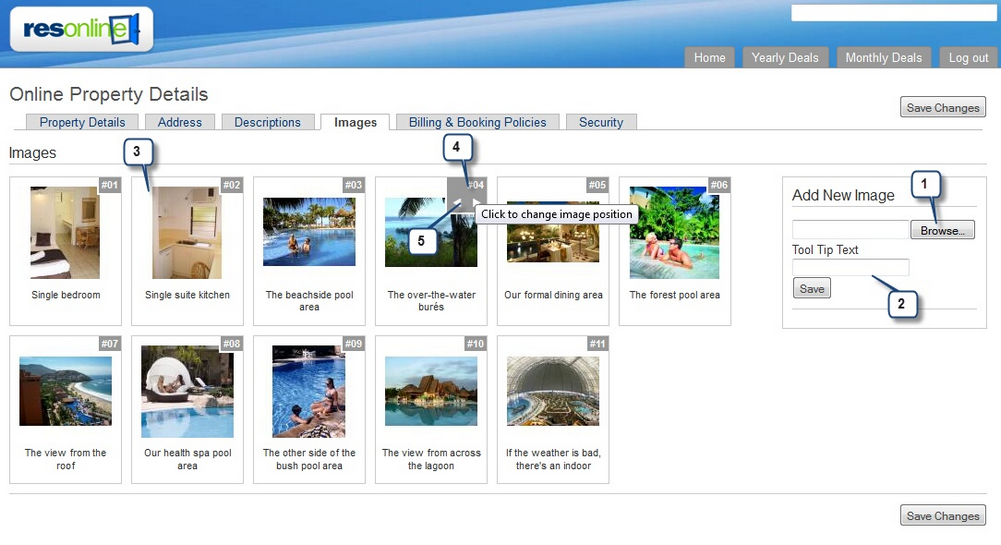This screenshot has height=545, width=1001.
Task: Click Log out in navigation
Action: [x=968, y=57]
